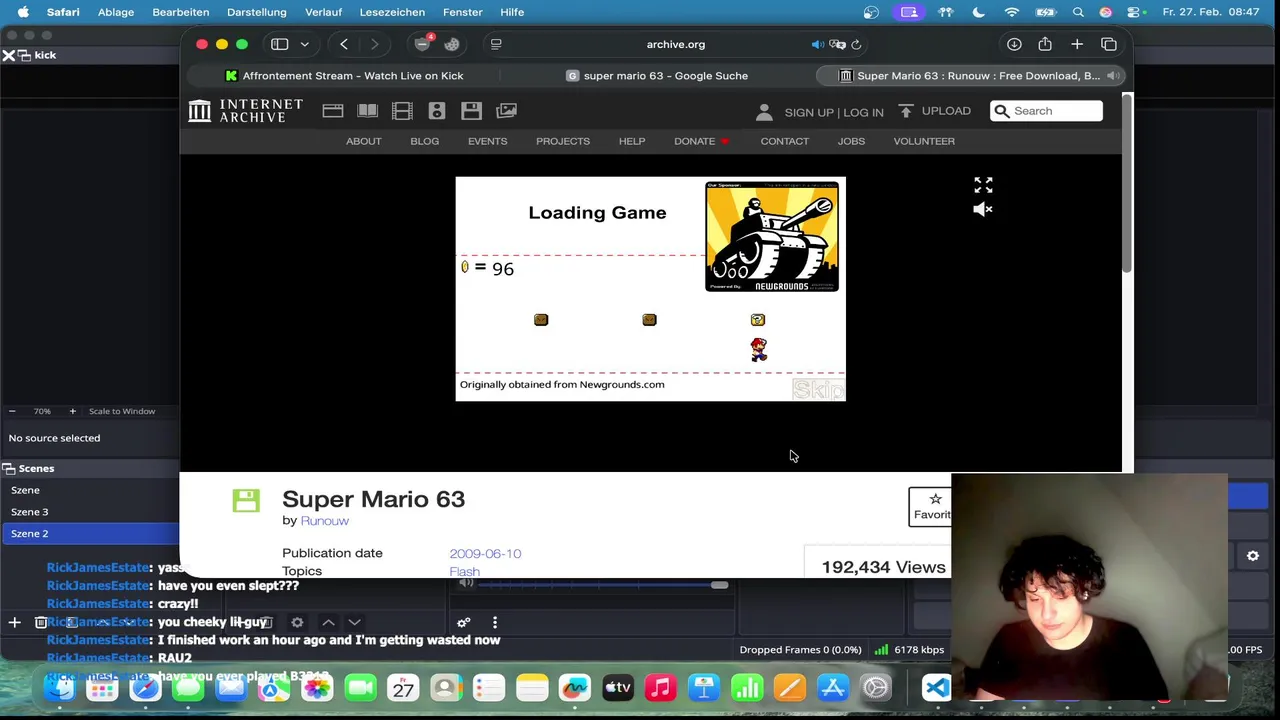The image size is (1280, 720).
Task: Reload the archive.org page
Action: [856, 44]
